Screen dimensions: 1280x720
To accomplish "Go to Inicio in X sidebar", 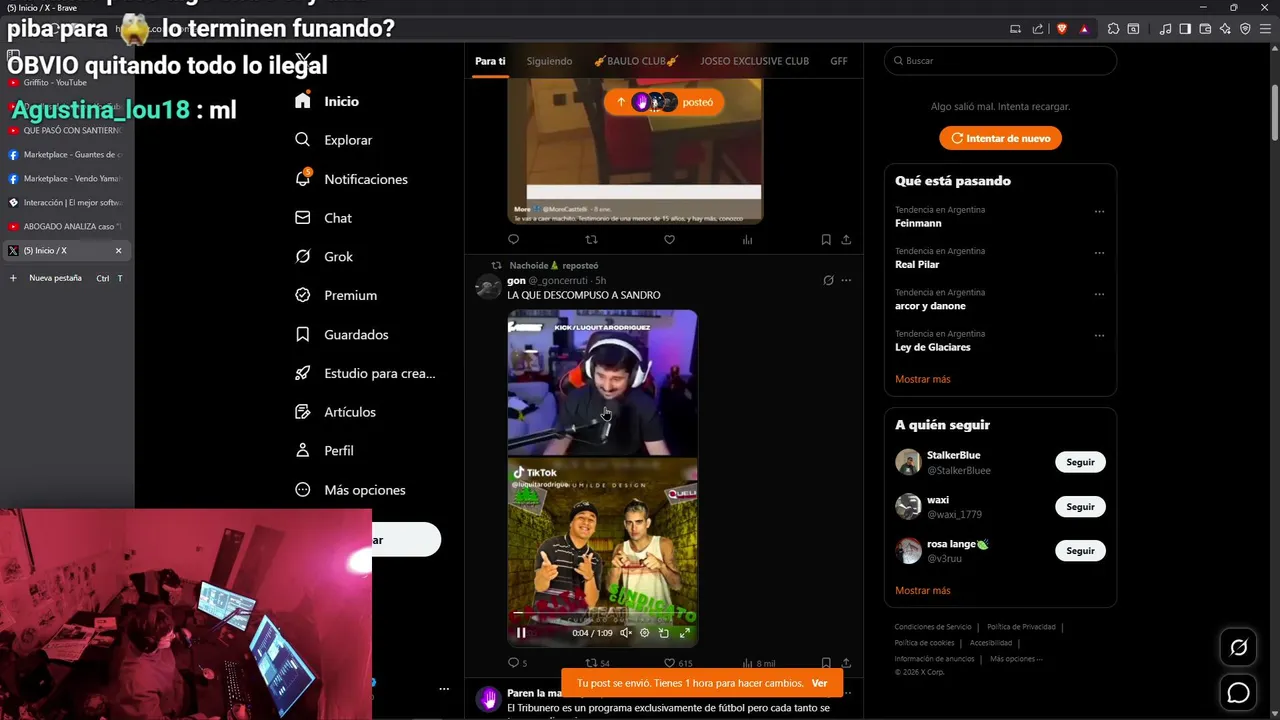I will point(327,101).
